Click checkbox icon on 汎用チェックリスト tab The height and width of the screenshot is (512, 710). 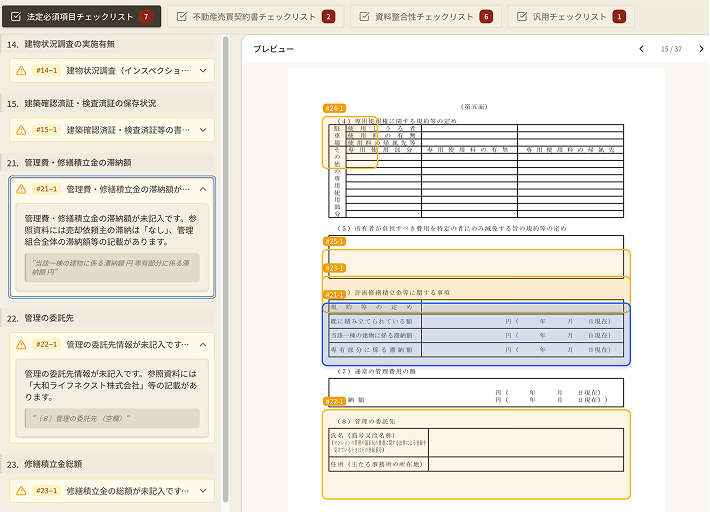coord(522,17)
